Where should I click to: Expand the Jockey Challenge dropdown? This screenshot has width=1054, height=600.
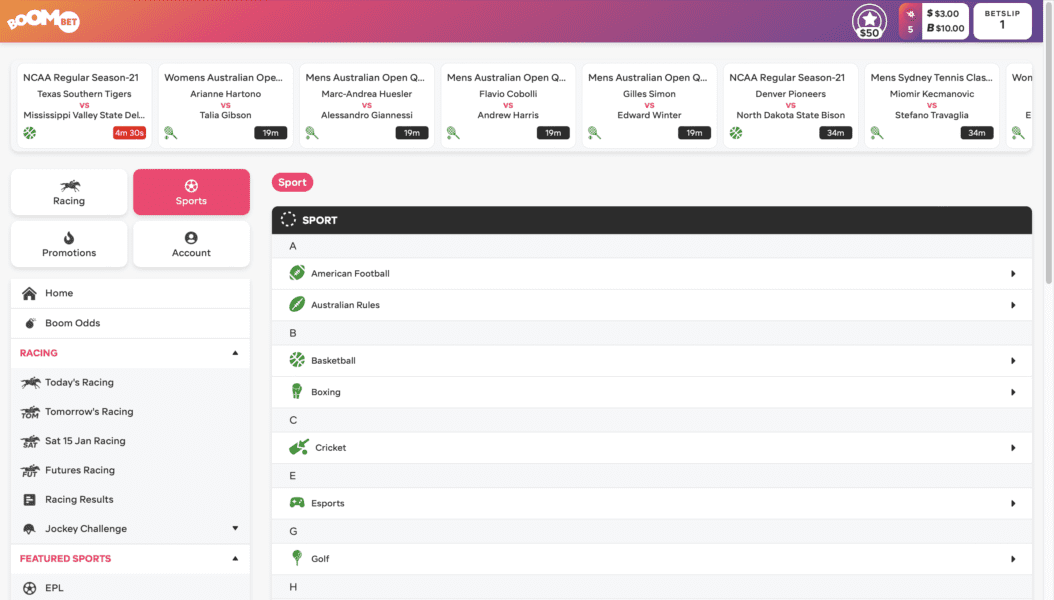click(x=236, y=528)
